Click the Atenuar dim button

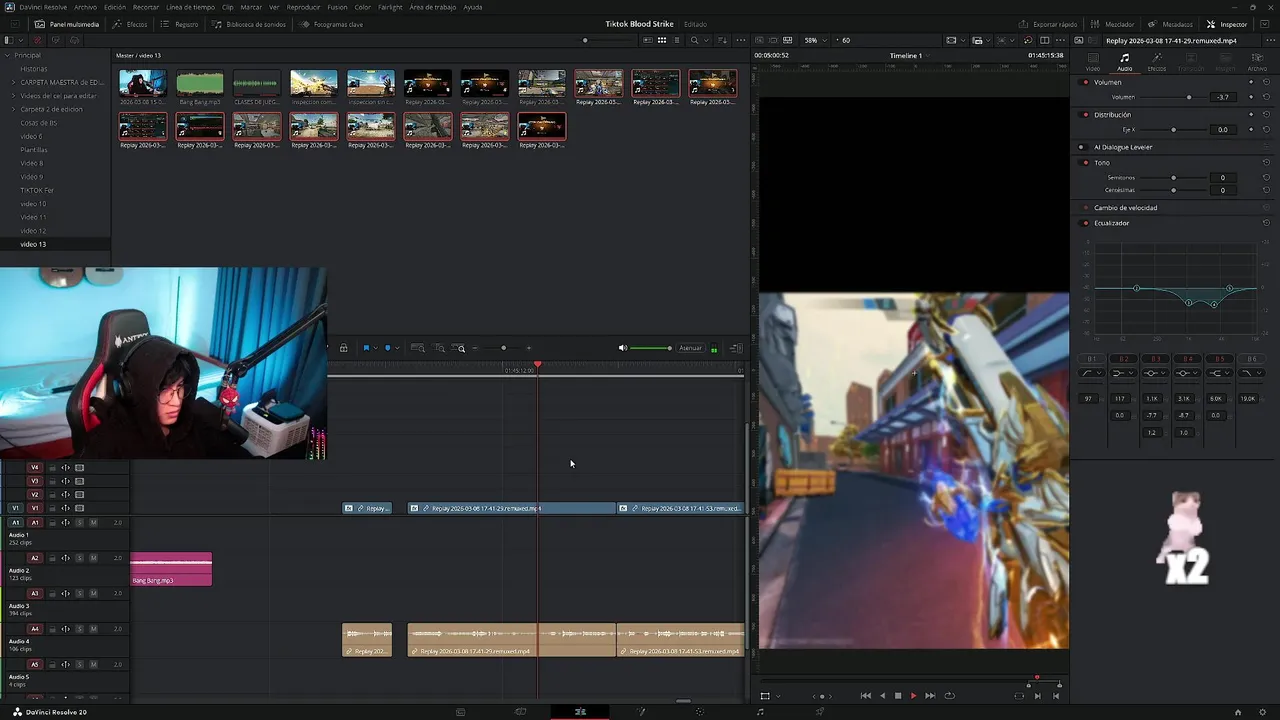pos(691,348)
